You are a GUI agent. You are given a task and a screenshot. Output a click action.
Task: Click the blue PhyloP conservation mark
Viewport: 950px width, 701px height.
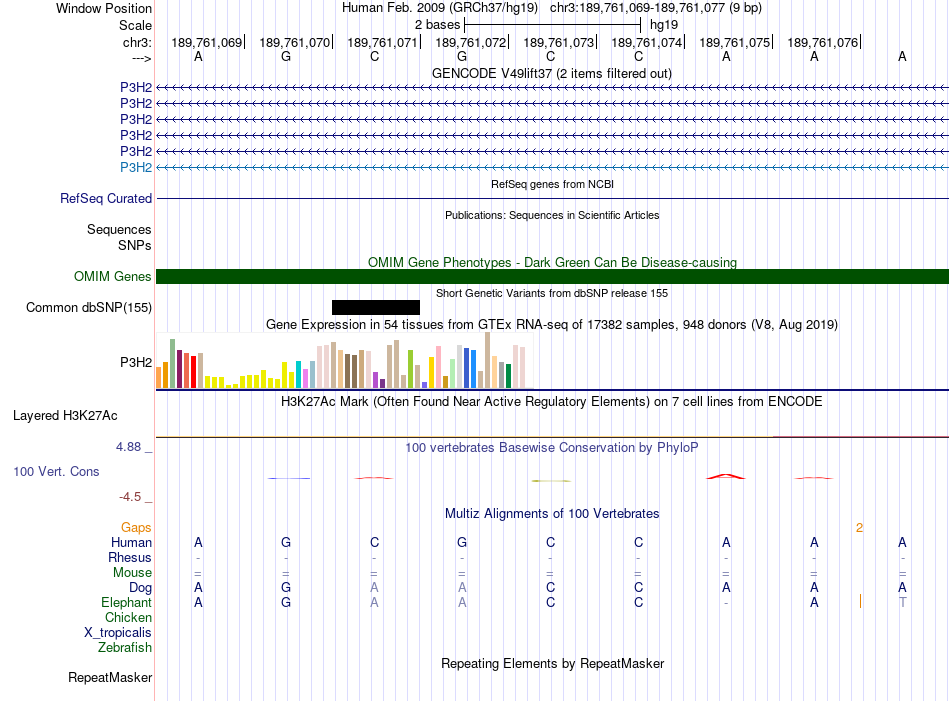289,478
